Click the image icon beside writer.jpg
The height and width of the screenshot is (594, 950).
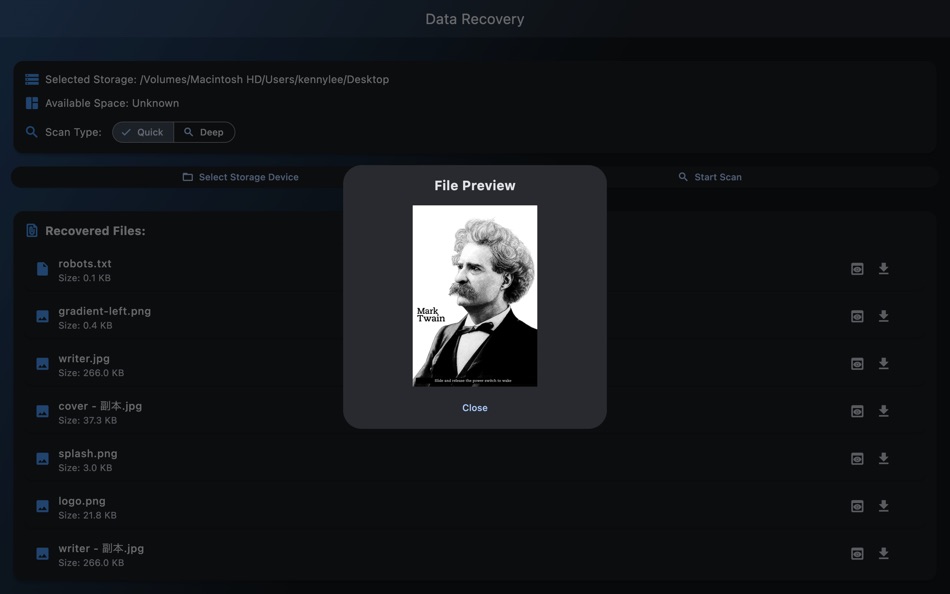(42, 364)
